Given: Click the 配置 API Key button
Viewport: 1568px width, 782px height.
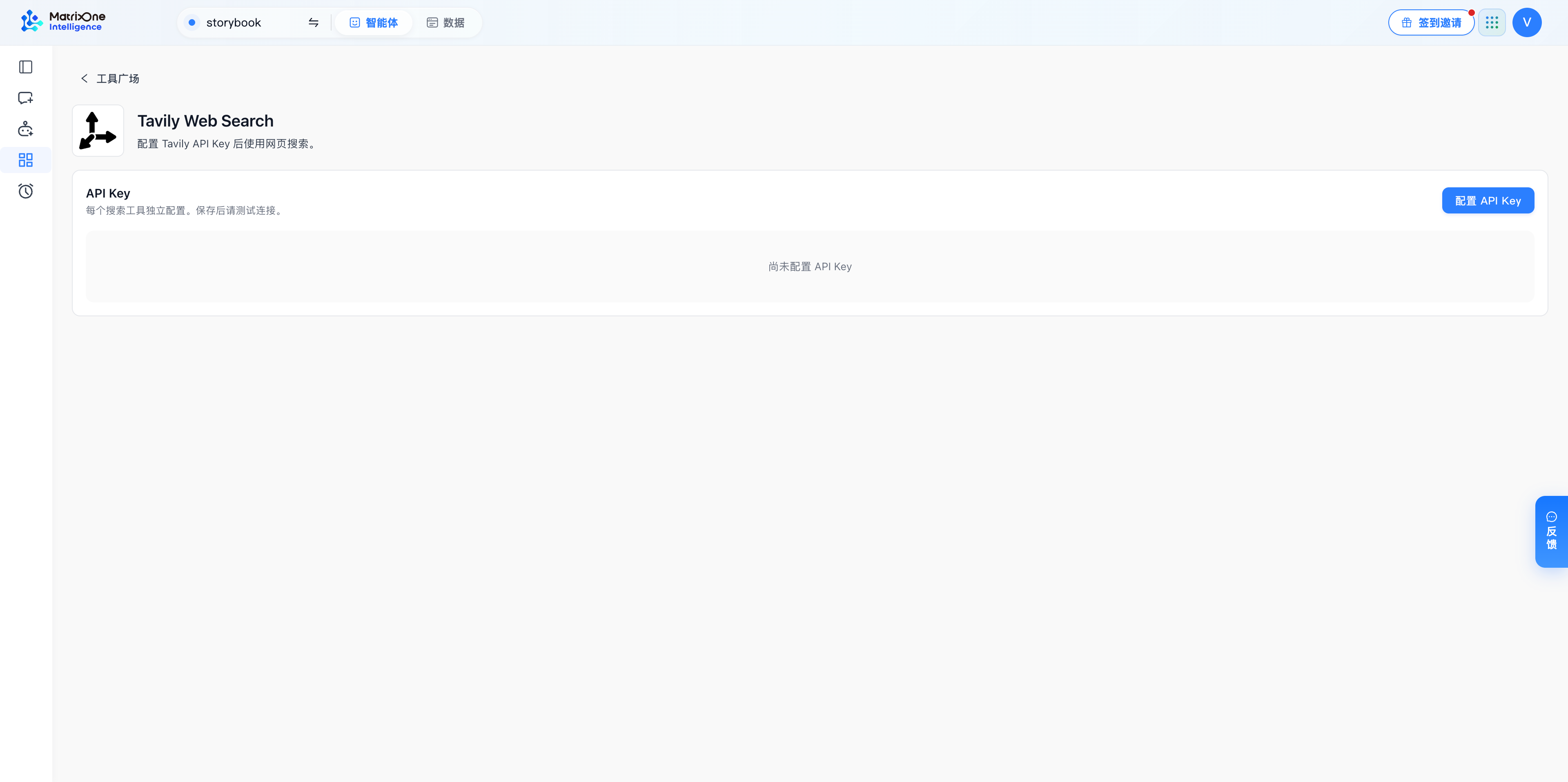Looking at the screenshot, I should coord(1488,200).
